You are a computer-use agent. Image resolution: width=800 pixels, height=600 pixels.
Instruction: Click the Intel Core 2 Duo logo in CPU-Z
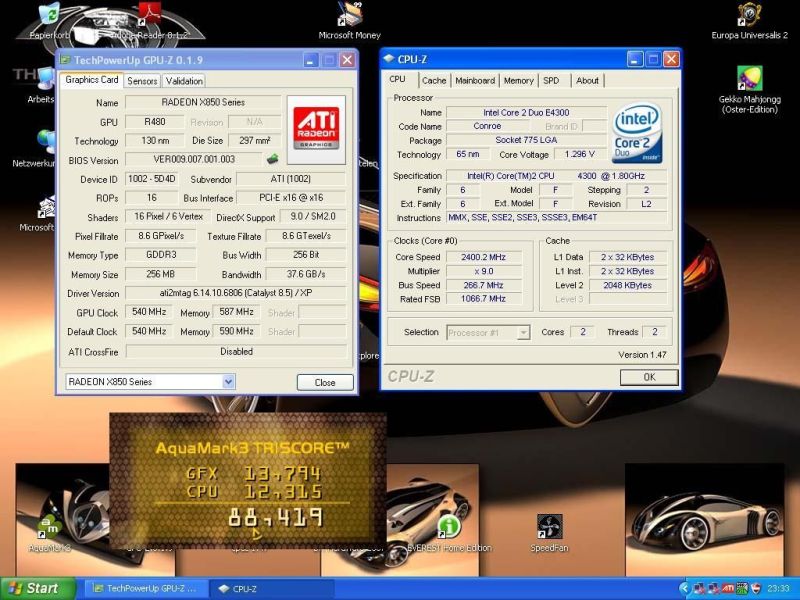pos(638,133)
